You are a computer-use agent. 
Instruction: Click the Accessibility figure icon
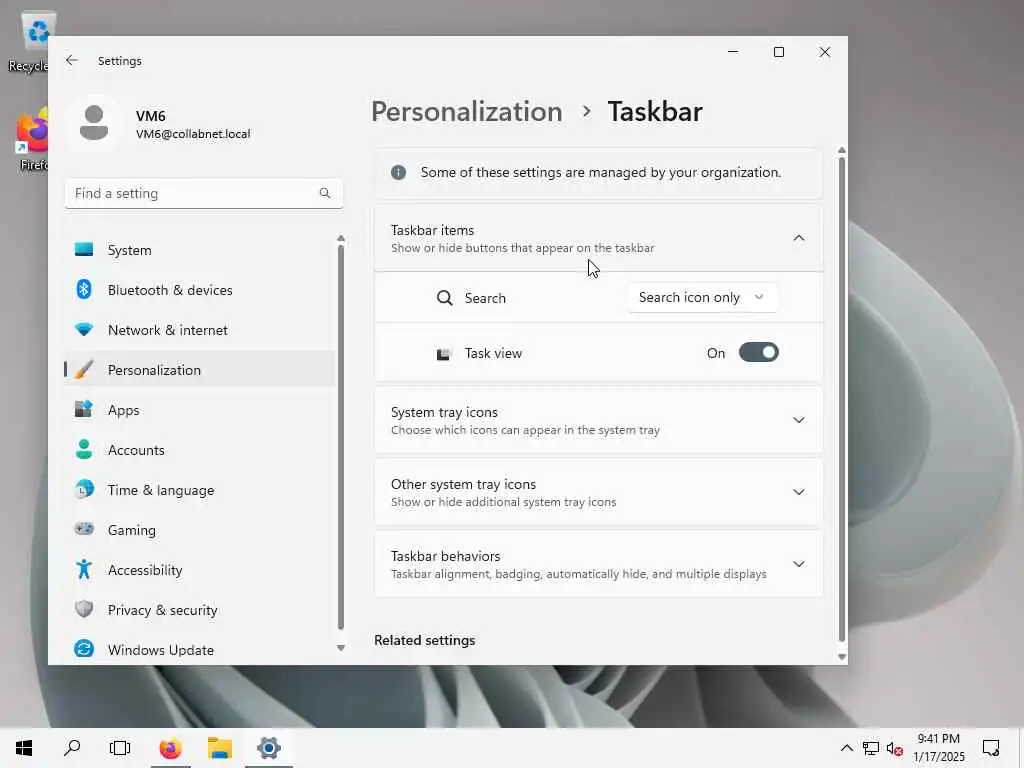coord(84,569)
